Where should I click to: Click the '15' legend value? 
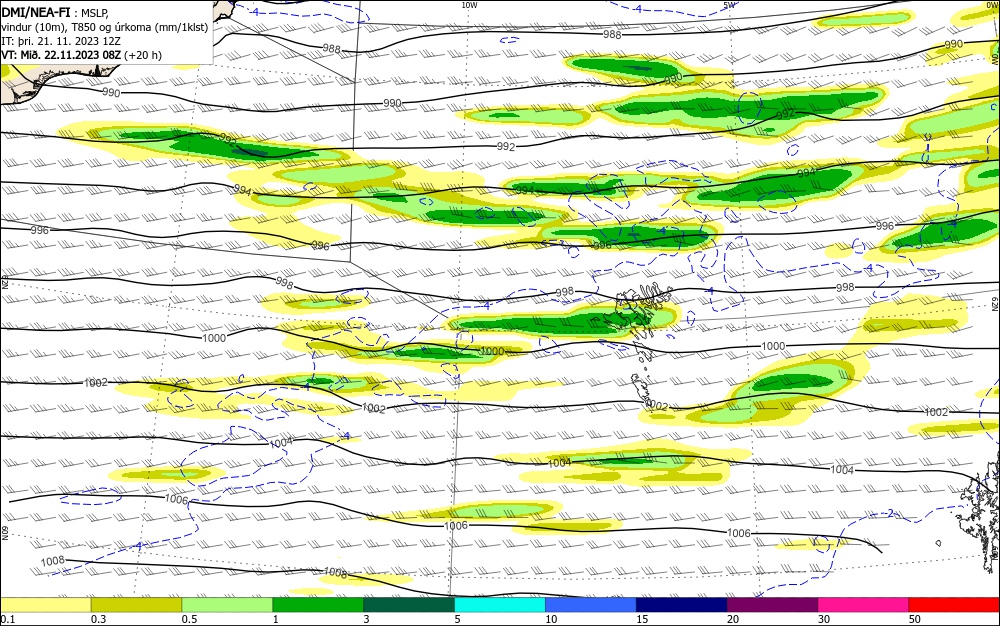click(642, 619)
